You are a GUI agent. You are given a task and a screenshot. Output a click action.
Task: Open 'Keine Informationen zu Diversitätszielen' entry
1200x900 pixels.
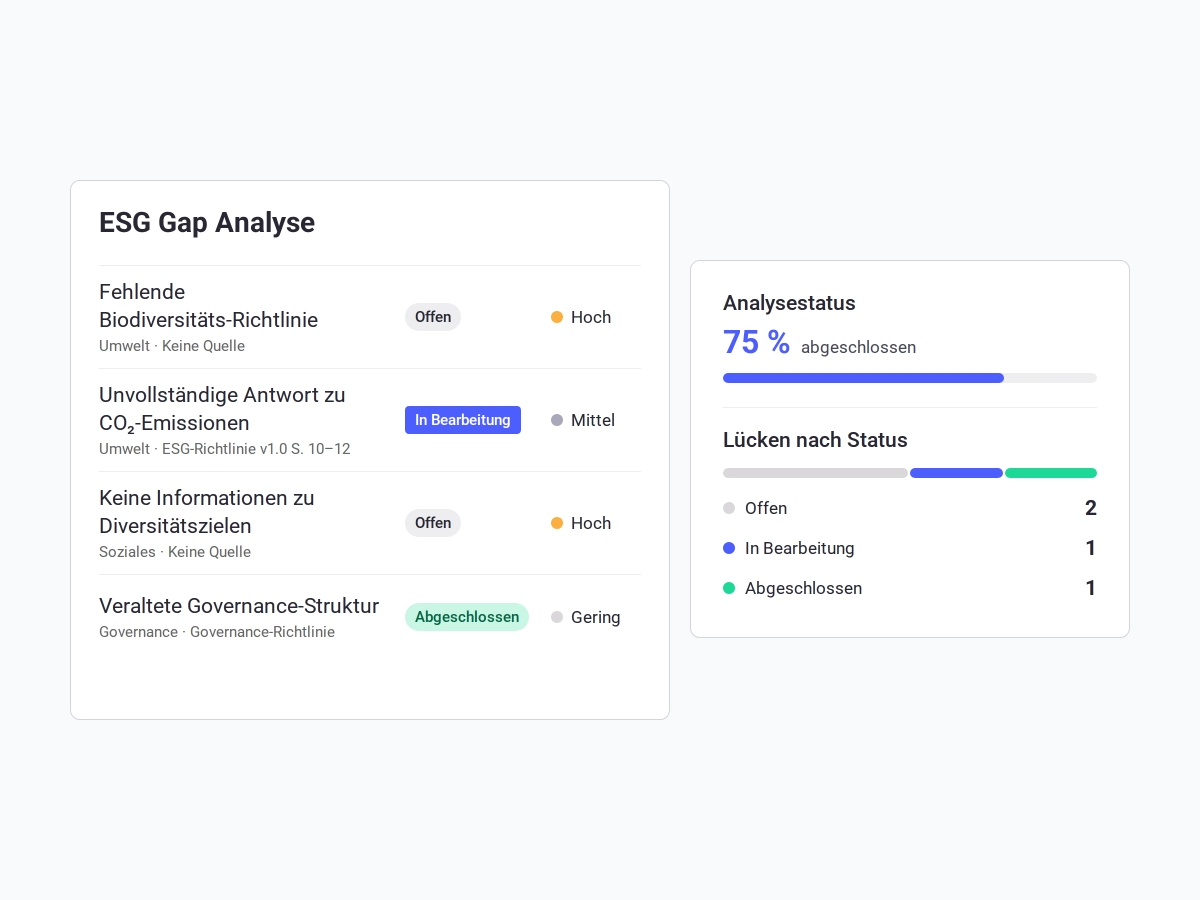[x=370, y=523]
